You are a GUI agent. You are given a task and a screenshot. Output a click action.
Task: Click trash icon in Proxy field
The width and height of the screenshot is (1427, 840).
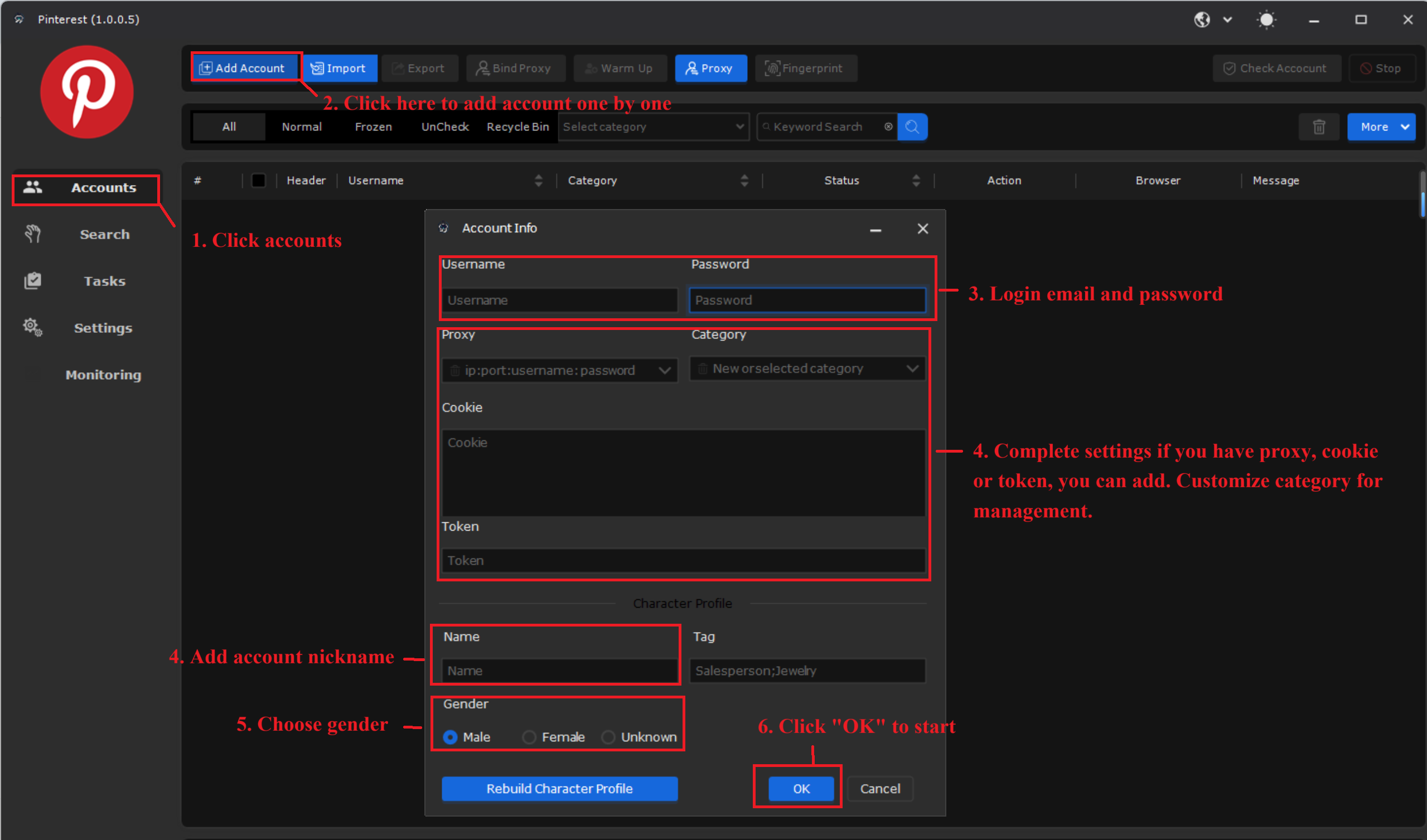point(454,371)
